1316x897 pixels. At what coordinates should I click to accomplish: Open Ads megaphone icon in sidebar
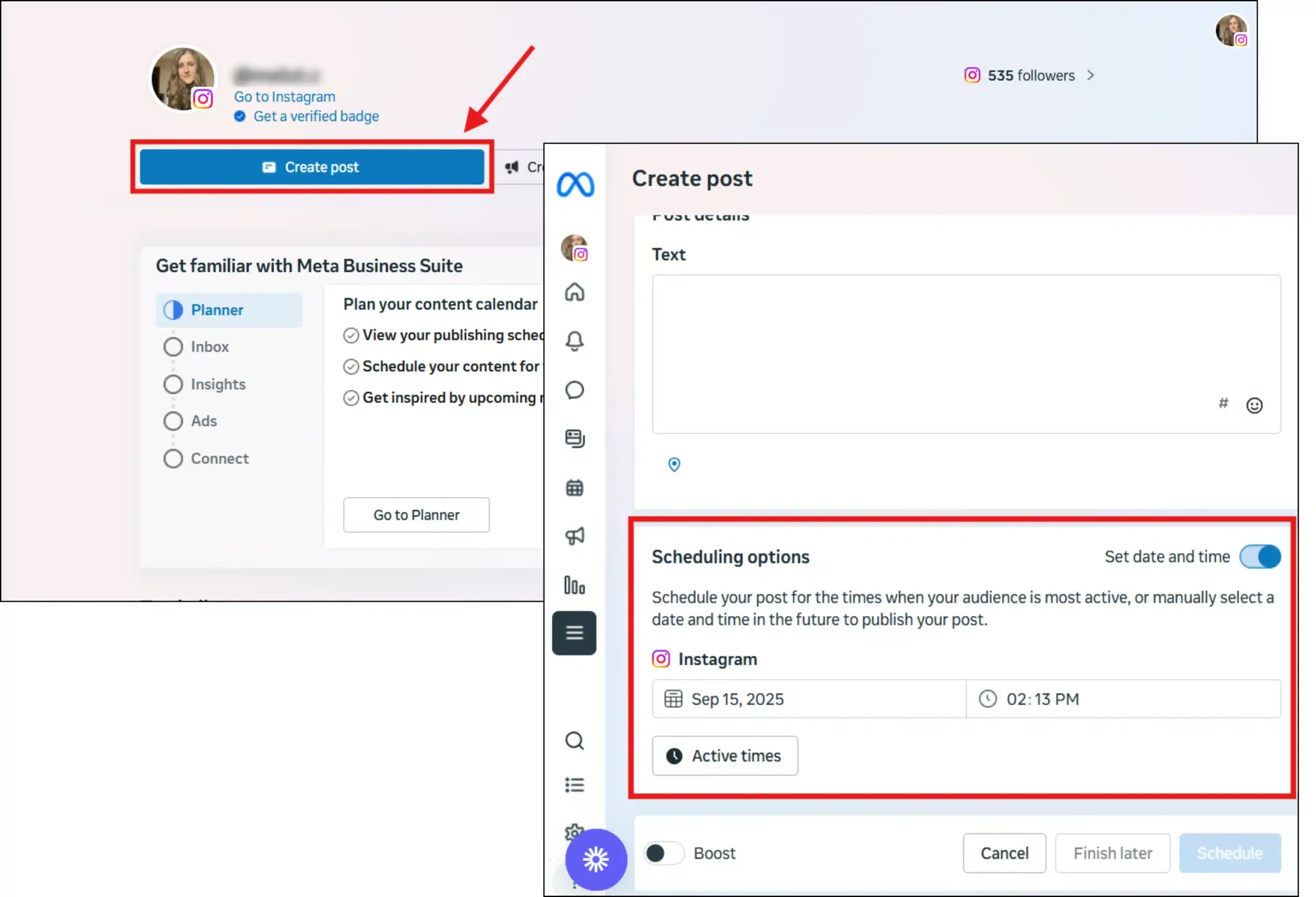point(574,536)
